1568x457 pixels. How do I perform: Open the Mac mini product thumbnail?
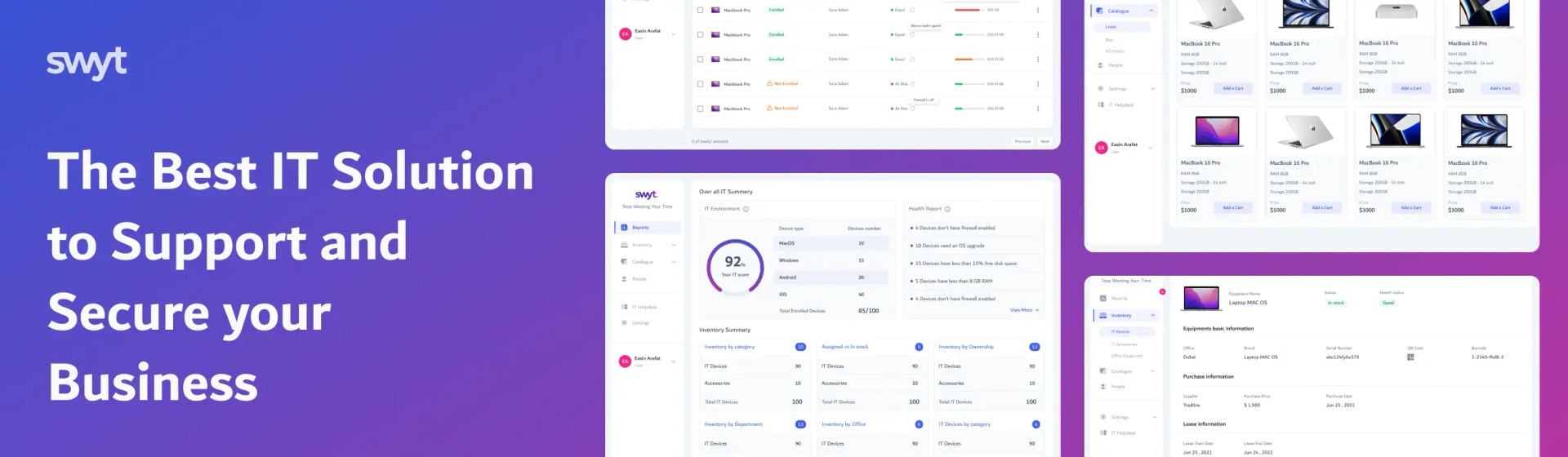tap(1396, 11)
